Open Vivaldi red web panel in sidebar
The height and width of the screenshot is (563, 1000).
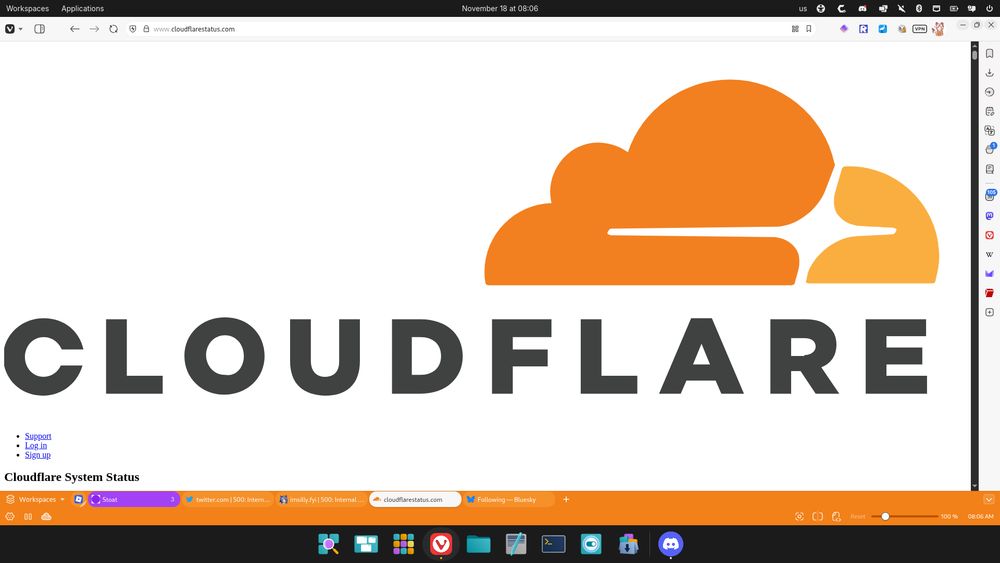click(990, 235)
